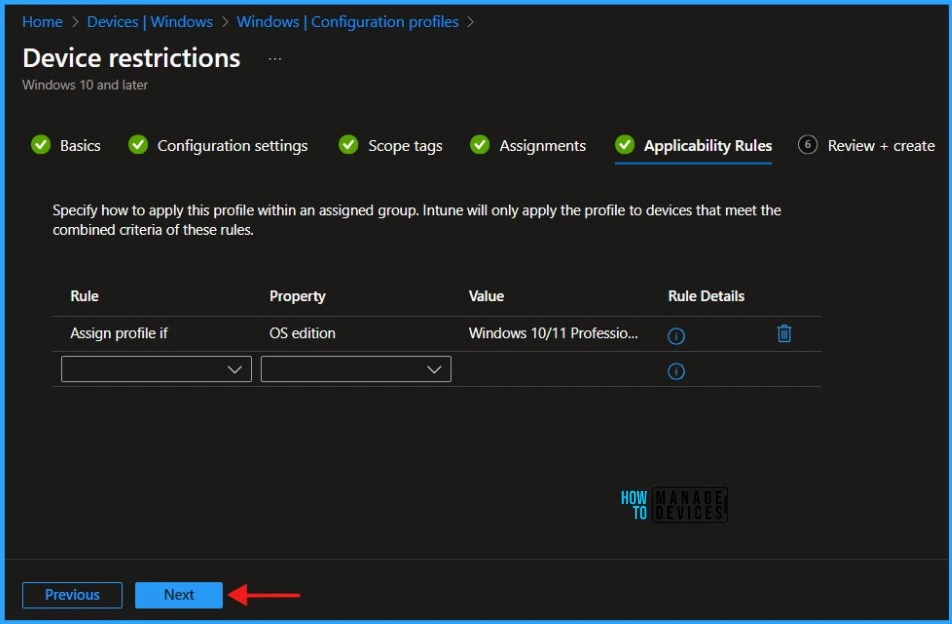This screenshot has width=952, height=624.
Task: Open Devices | Windows breadcrumb link
Action: click(149, 22)
